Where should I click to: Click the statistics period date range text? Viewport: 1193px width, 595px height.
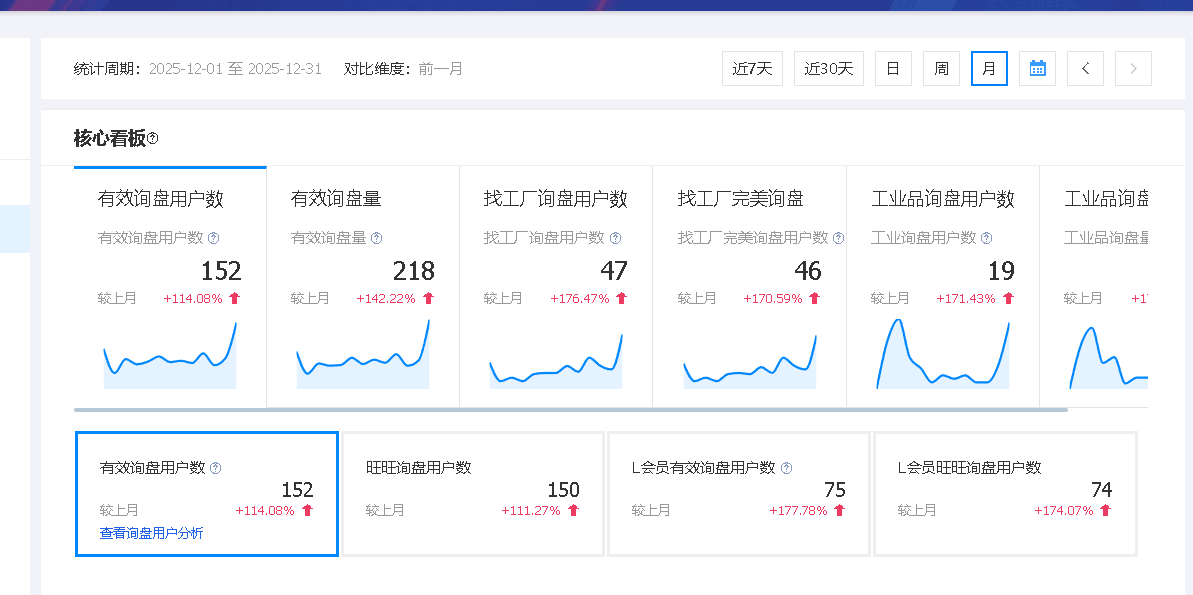click(235, 68)
